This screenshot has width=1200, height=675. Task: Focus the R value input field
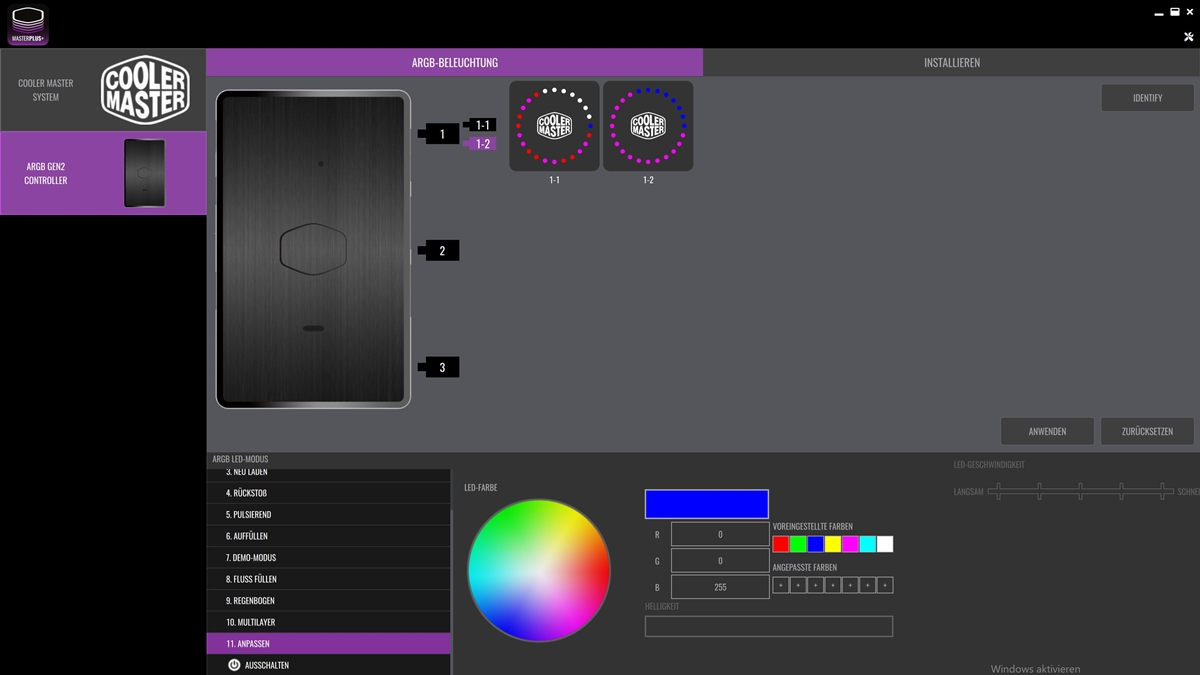[720, 534]
